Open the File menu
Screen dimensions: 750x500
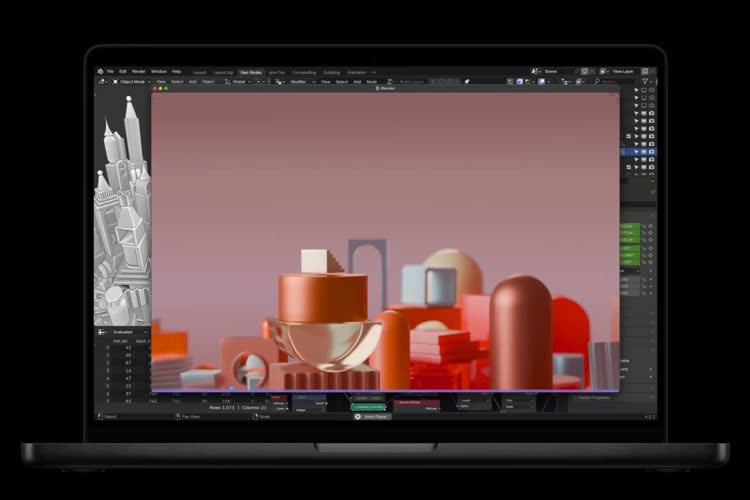pyautogui.click(x=111, y=72)
